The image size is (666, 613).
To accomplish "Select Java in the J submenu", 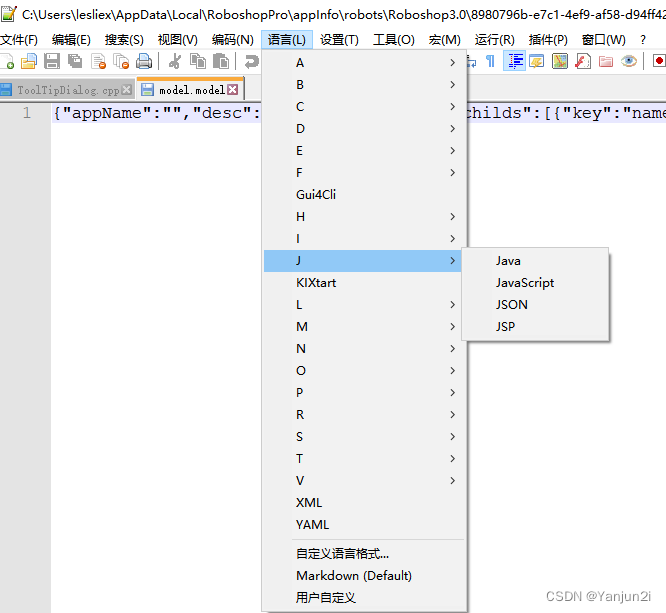I will 535,261.
